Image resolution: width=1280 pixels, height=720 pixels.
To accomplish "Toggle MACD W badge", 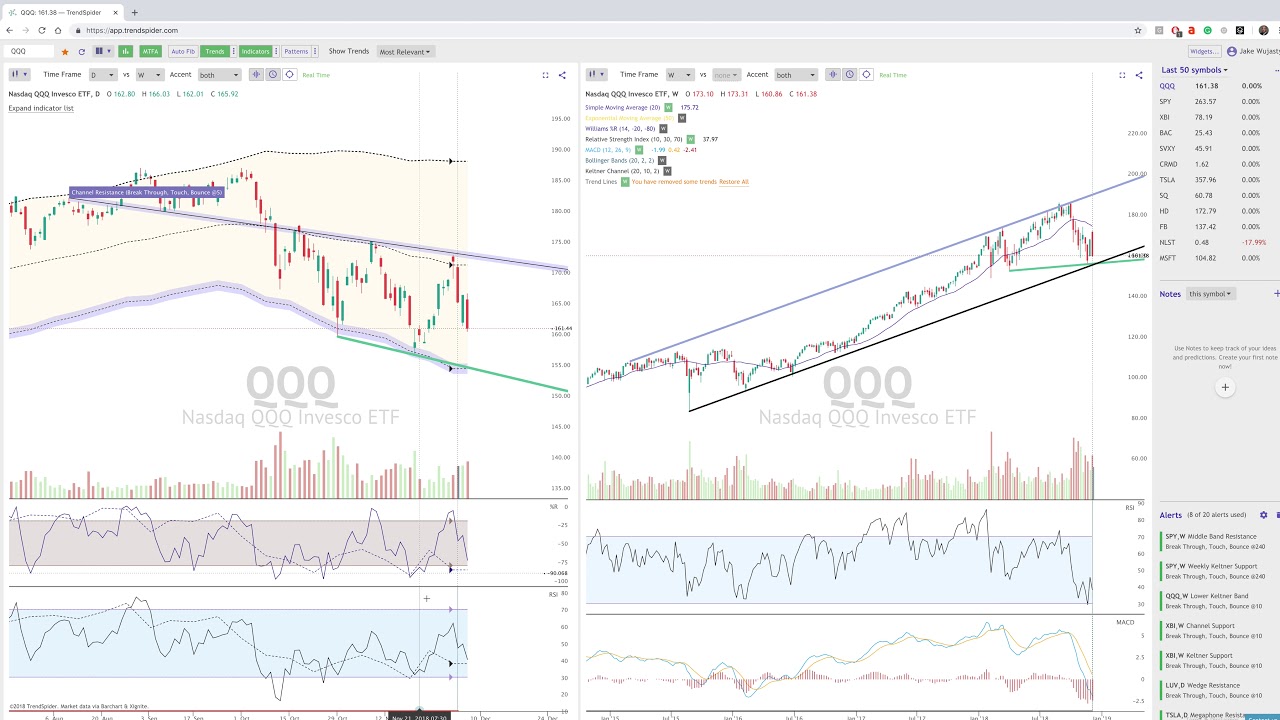I will coord(639,150).
